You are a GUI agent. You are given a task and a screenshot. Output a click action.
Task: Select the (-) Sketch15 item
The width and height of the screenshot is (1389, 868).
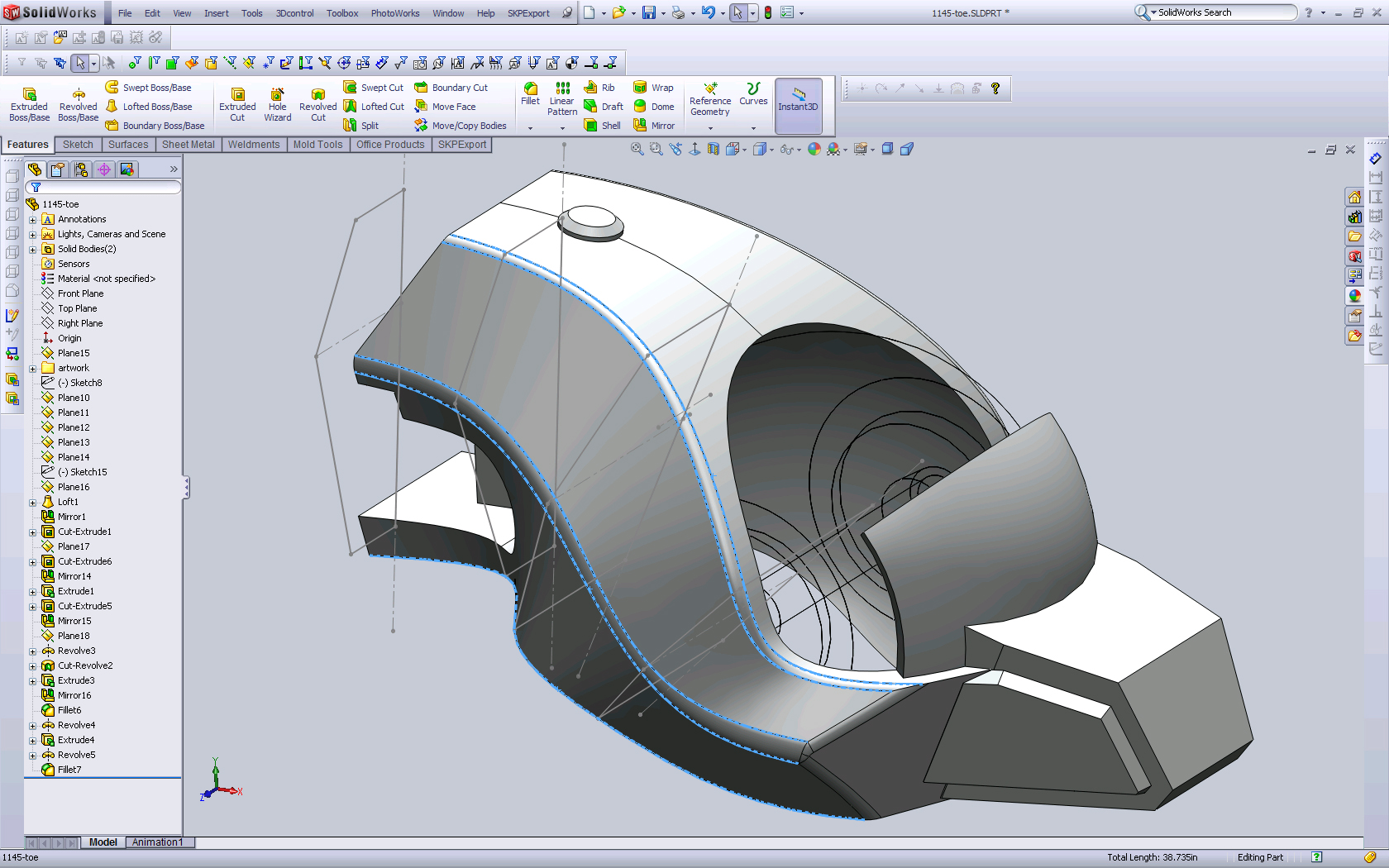pyautogui.click(x=83, y=472)
